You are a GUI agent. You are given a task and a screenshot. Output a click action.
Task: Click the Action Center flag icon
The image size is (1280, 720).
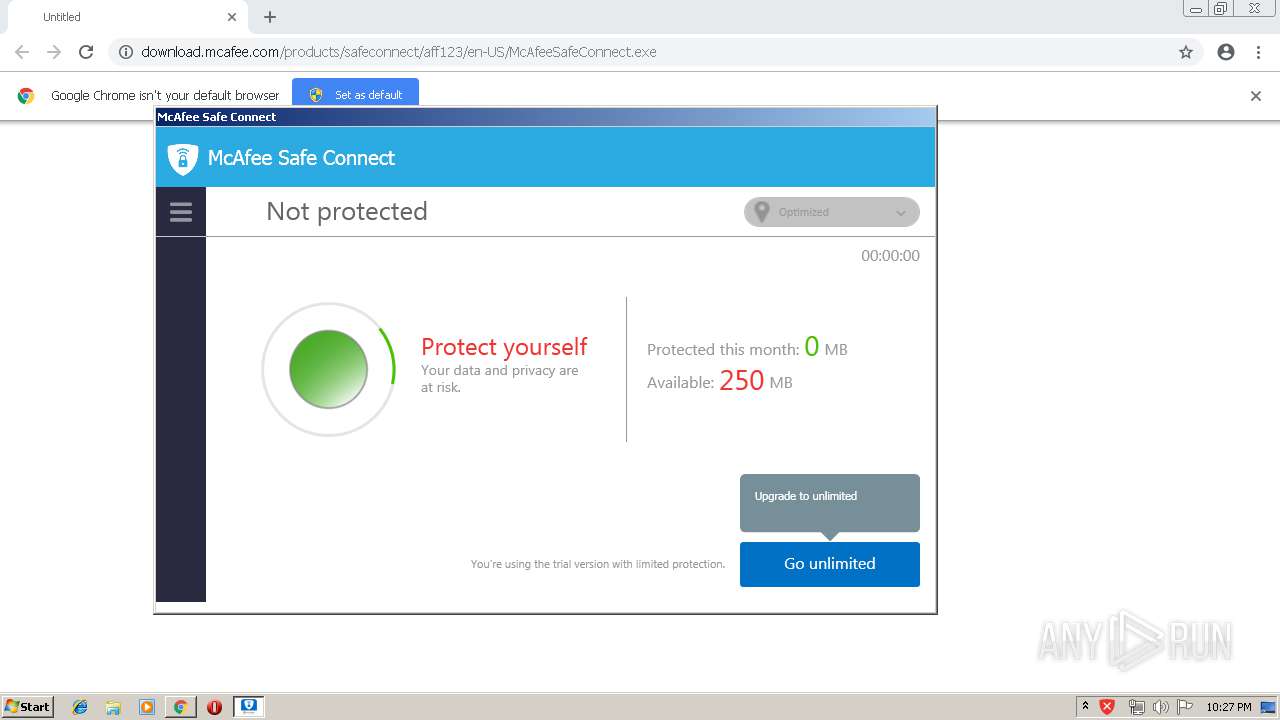(x=1185, y=707)
